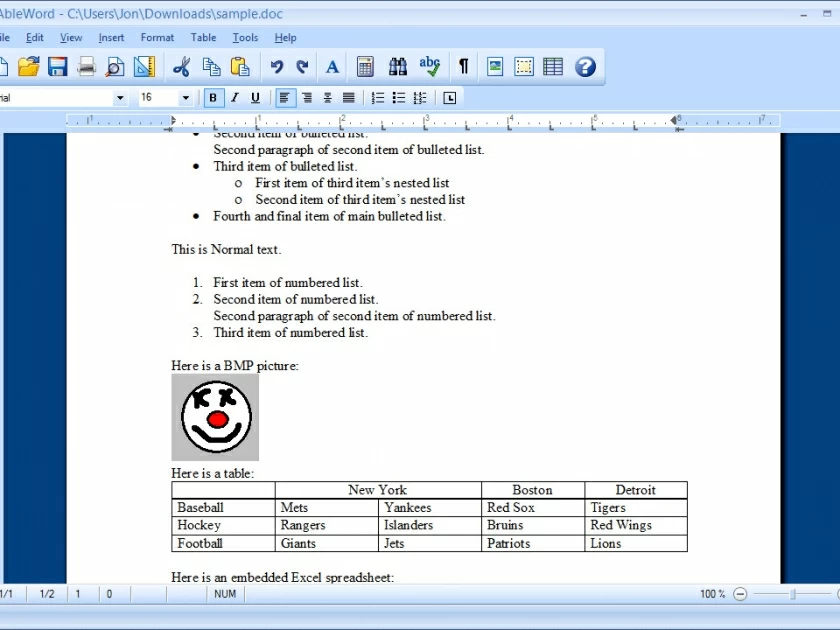The image size is (840, 630).
Task: Open the spell check tool
Action: pos(428,66)
